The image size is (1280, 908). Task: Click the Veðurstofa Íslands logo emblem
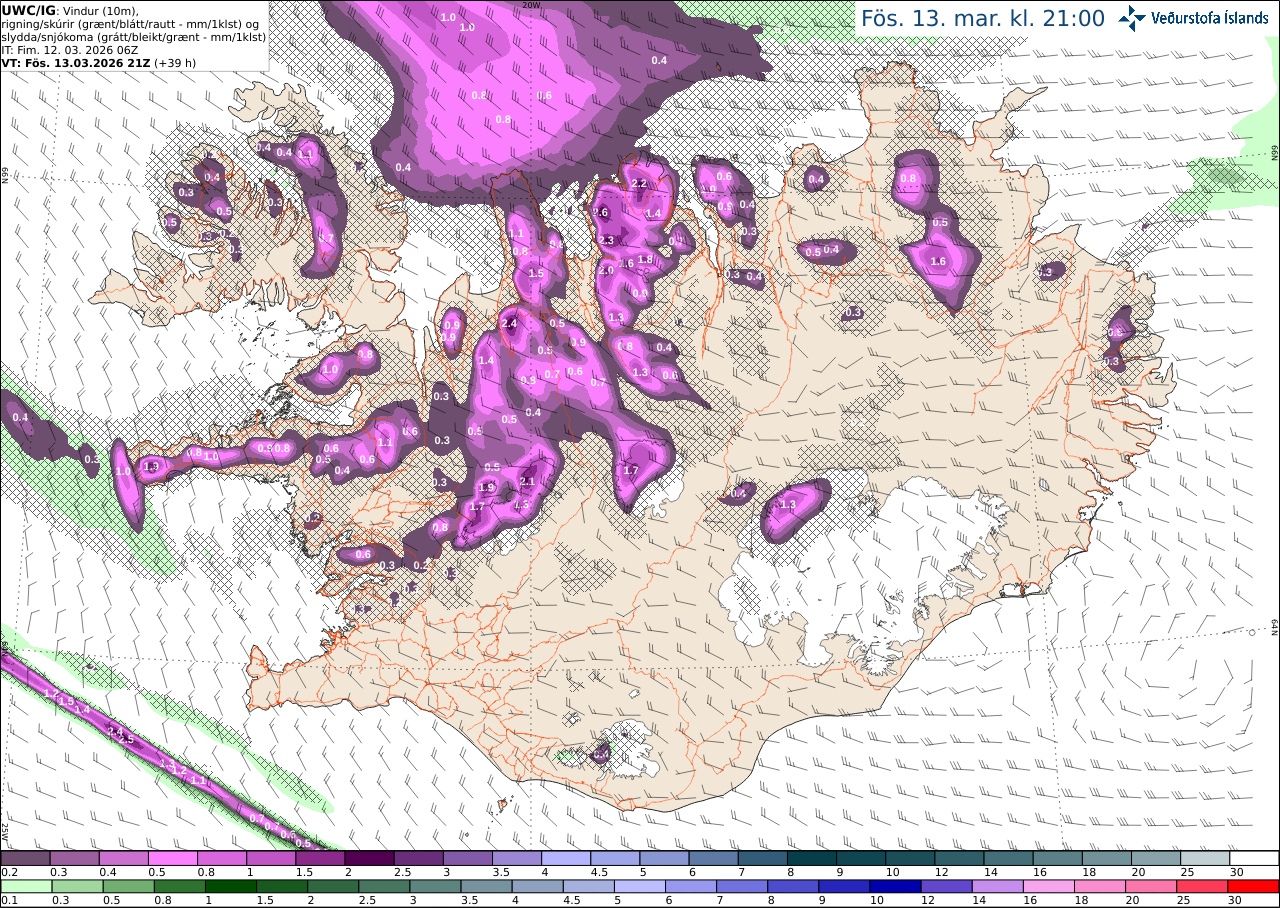coord(1133,17)
